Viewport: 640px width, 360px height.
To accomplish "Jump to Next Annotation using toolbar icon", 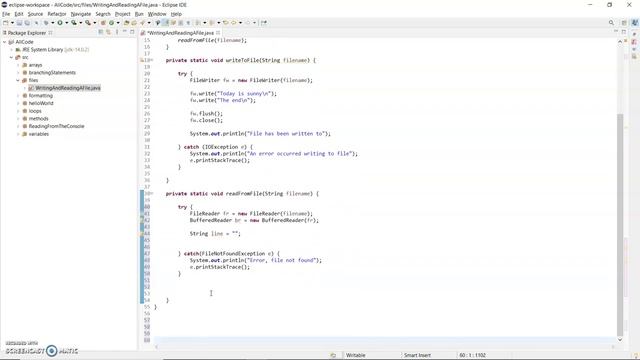I will tap(198, 23).
